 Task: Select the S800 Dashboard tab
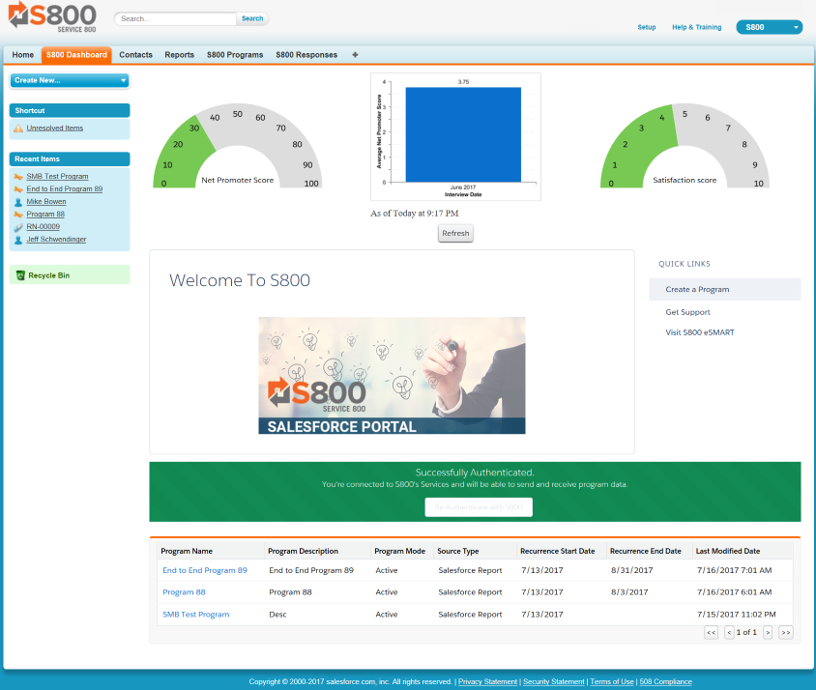coord(76,55)
